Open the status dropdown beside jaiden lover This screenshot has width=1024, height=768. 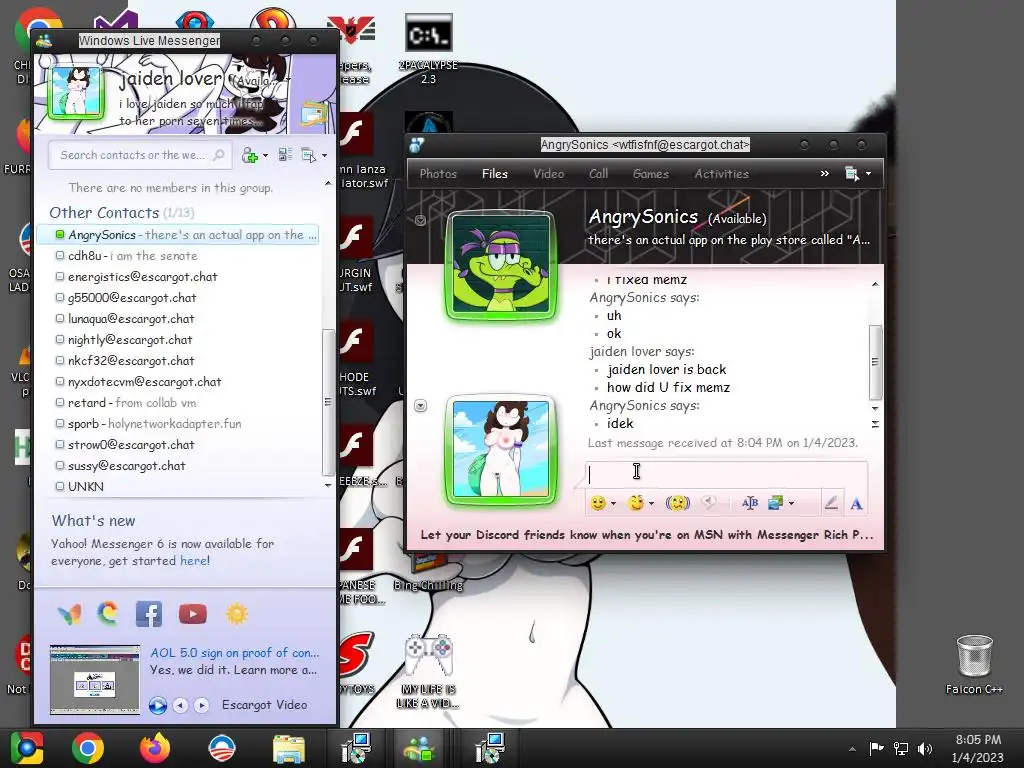287,80
